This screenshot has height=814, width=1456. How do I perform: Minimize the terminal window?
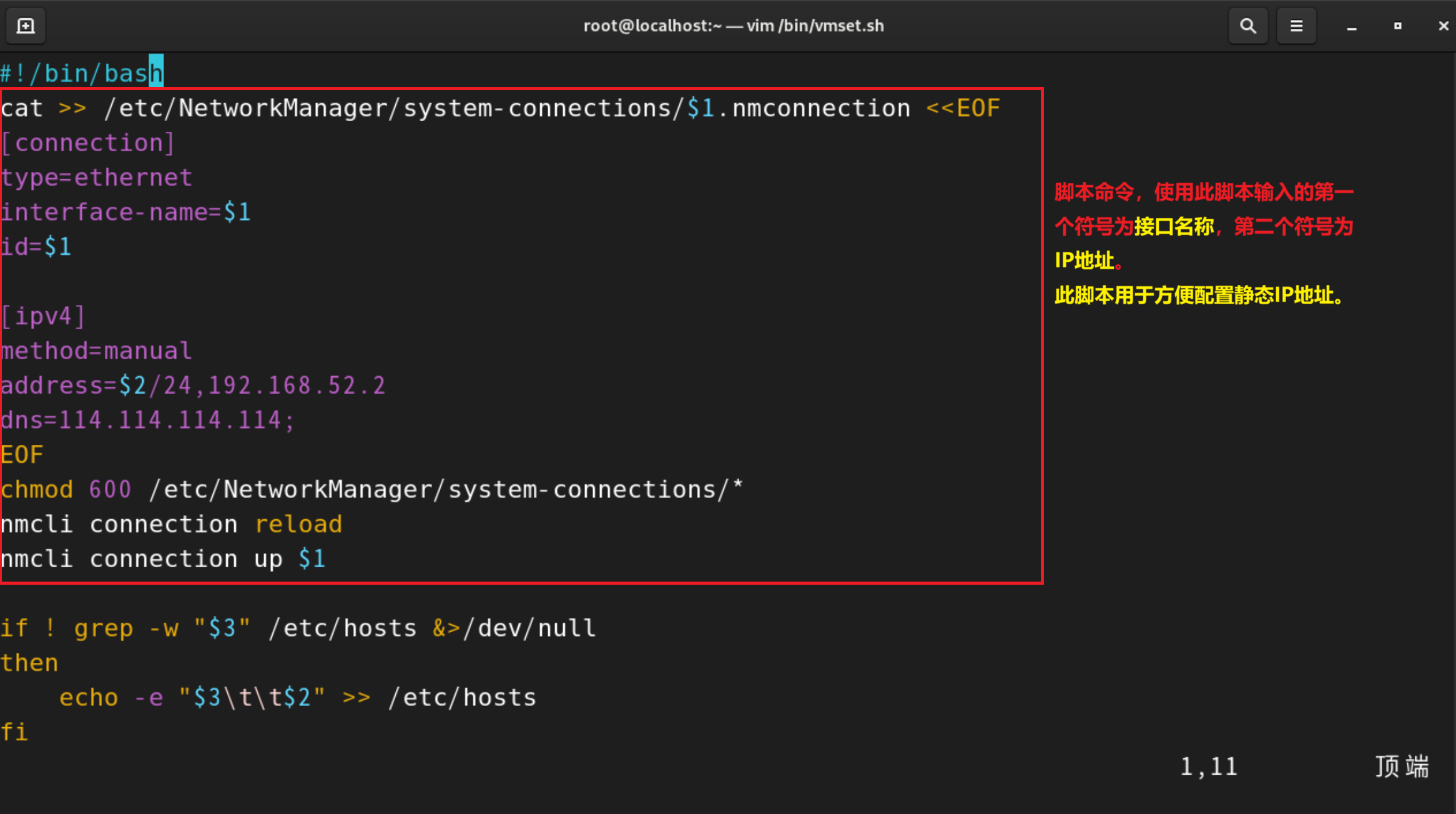(x=1351, y=26)
